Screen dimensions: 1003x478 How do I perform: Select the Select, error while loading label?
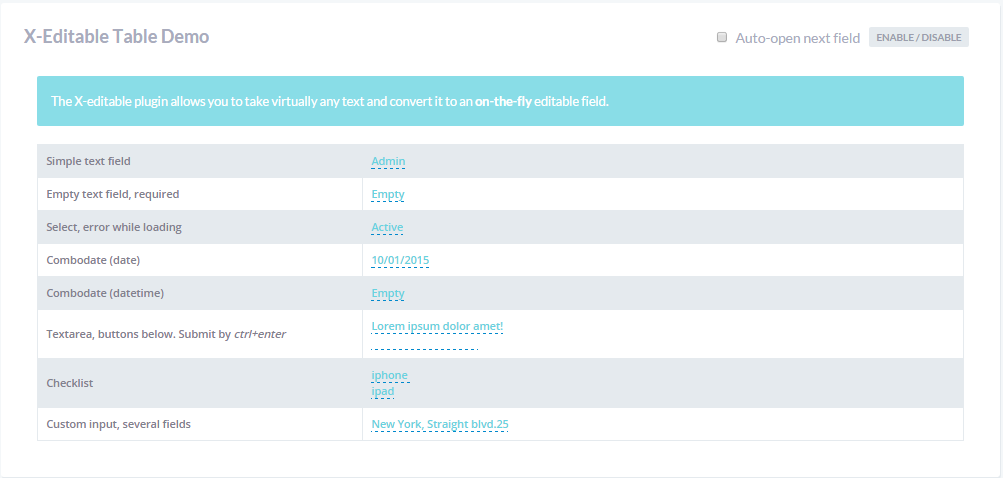point(114,227)
